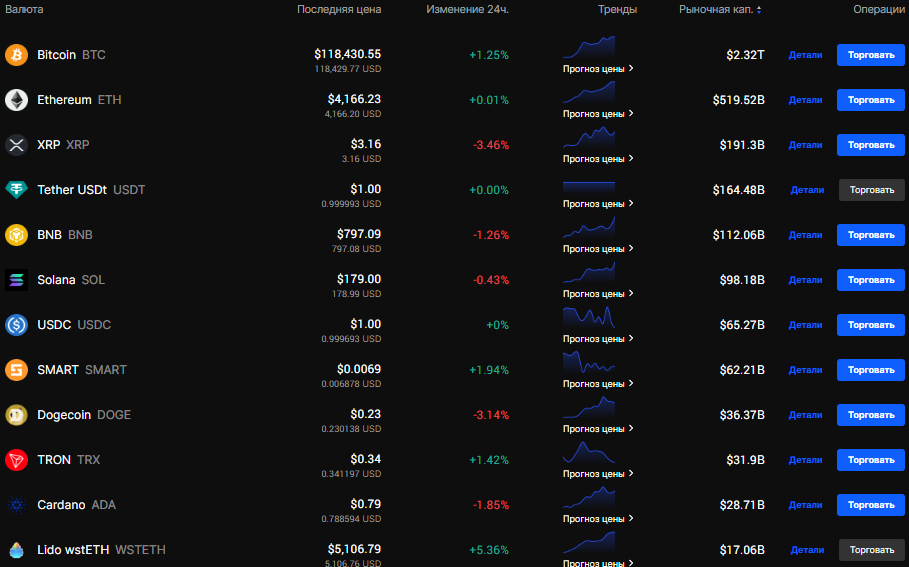The image size is (909, 567).
Task: Open Ethereum details link
Action: click(x=805, y=100)
